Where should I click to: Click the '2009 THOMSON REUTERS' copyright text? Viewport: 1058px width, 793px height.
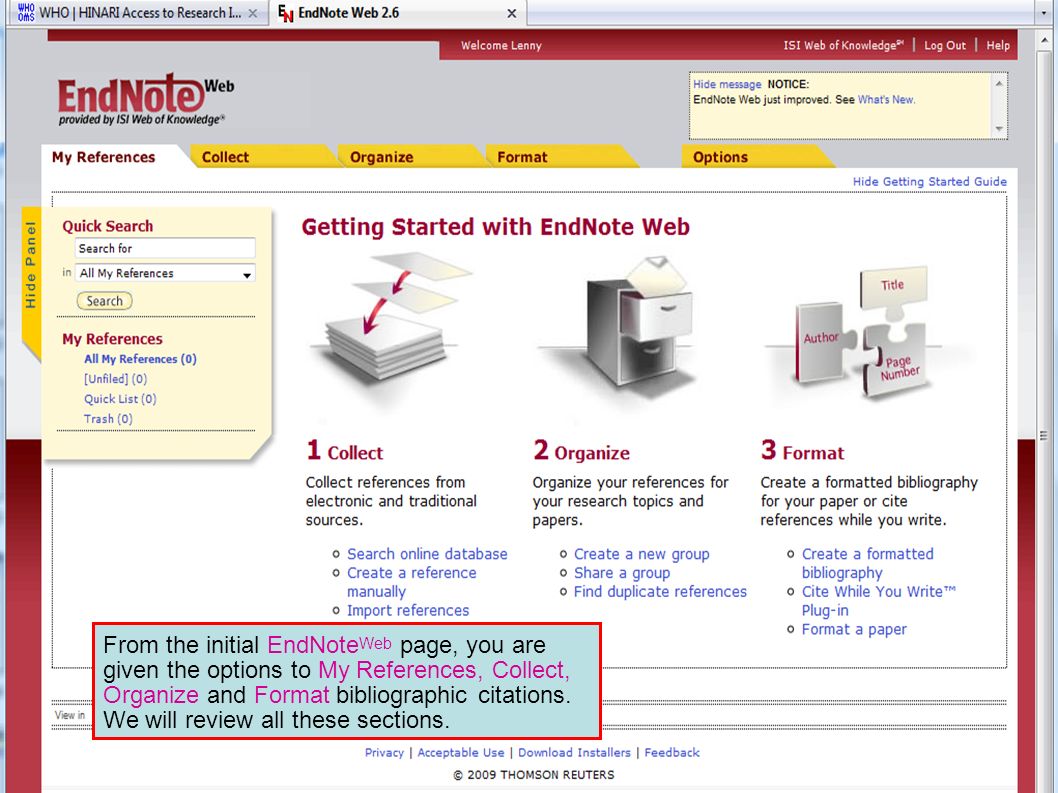point(534,775)
